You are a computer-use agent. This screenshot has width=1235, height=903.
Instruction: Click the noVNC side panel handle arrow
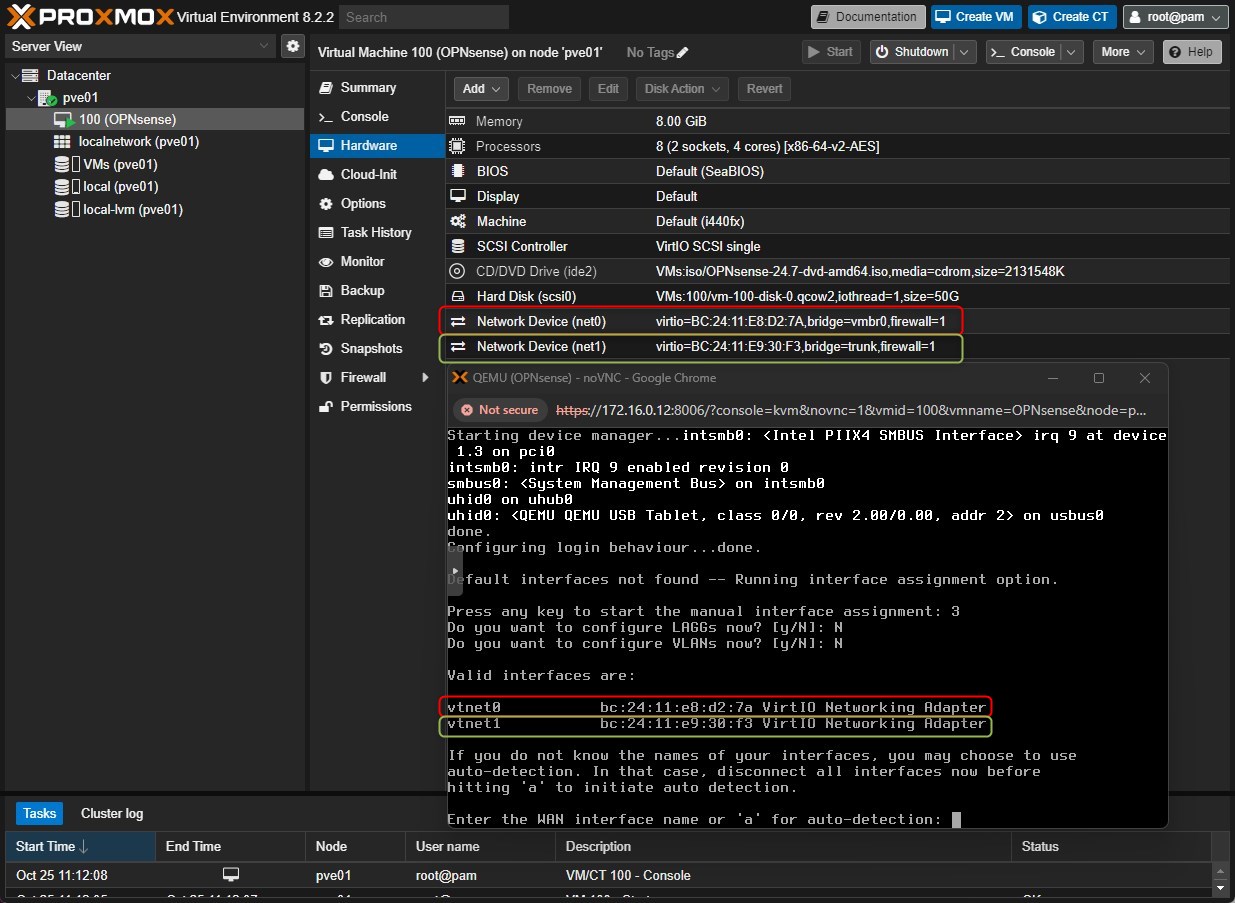click(x=455, y=570)
